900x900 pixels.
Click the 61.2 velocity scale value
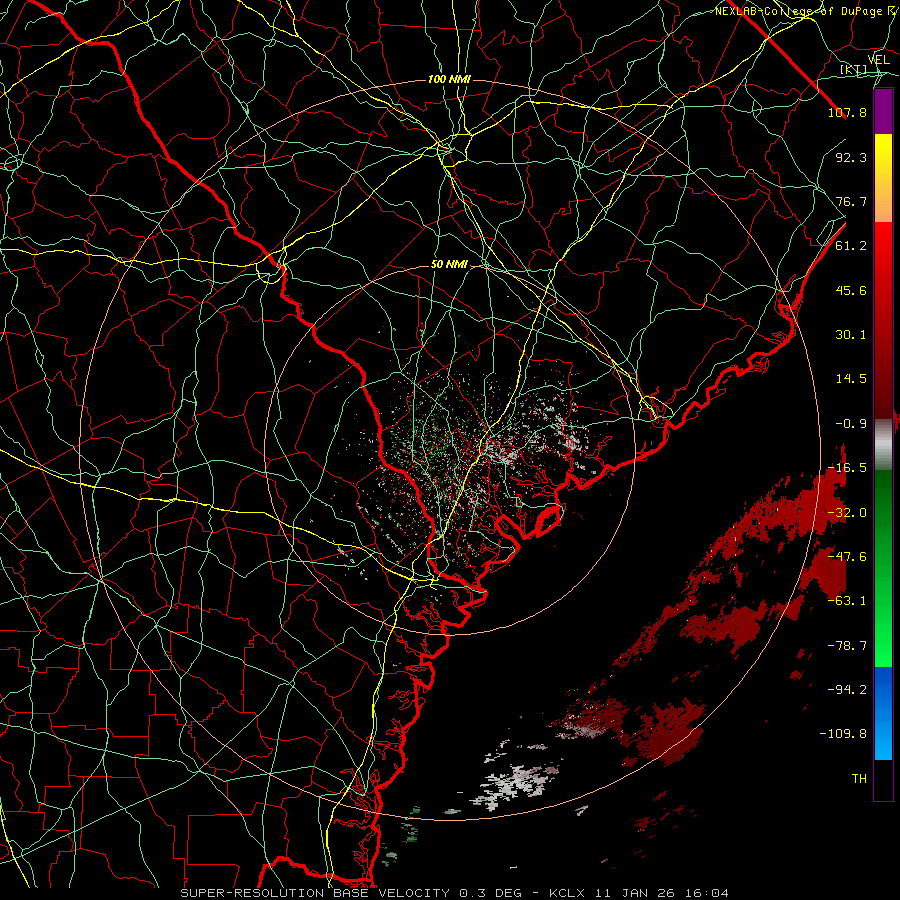coord(851,246)
